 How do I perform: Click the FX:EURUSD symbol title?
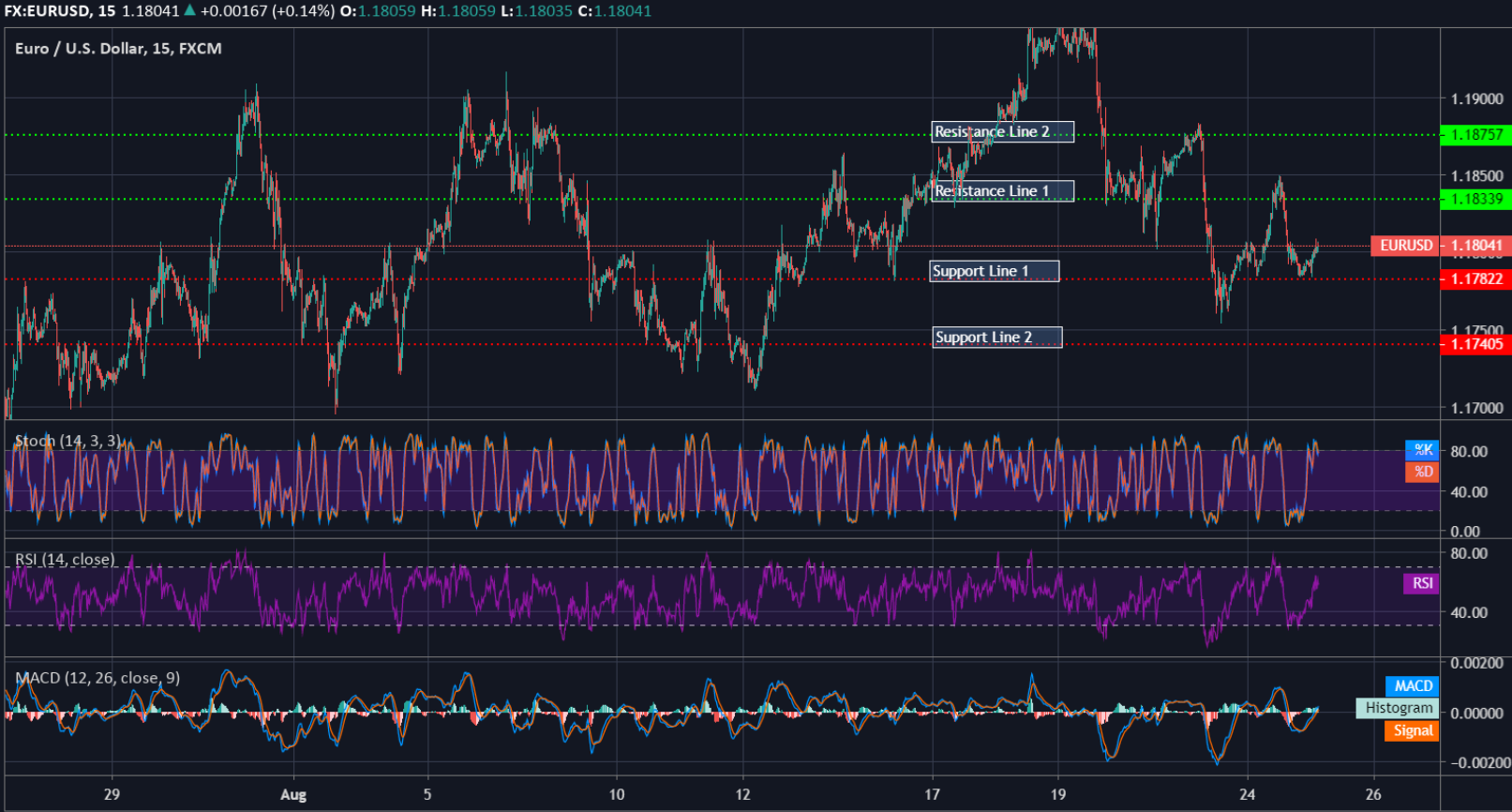tap(48, 11)
